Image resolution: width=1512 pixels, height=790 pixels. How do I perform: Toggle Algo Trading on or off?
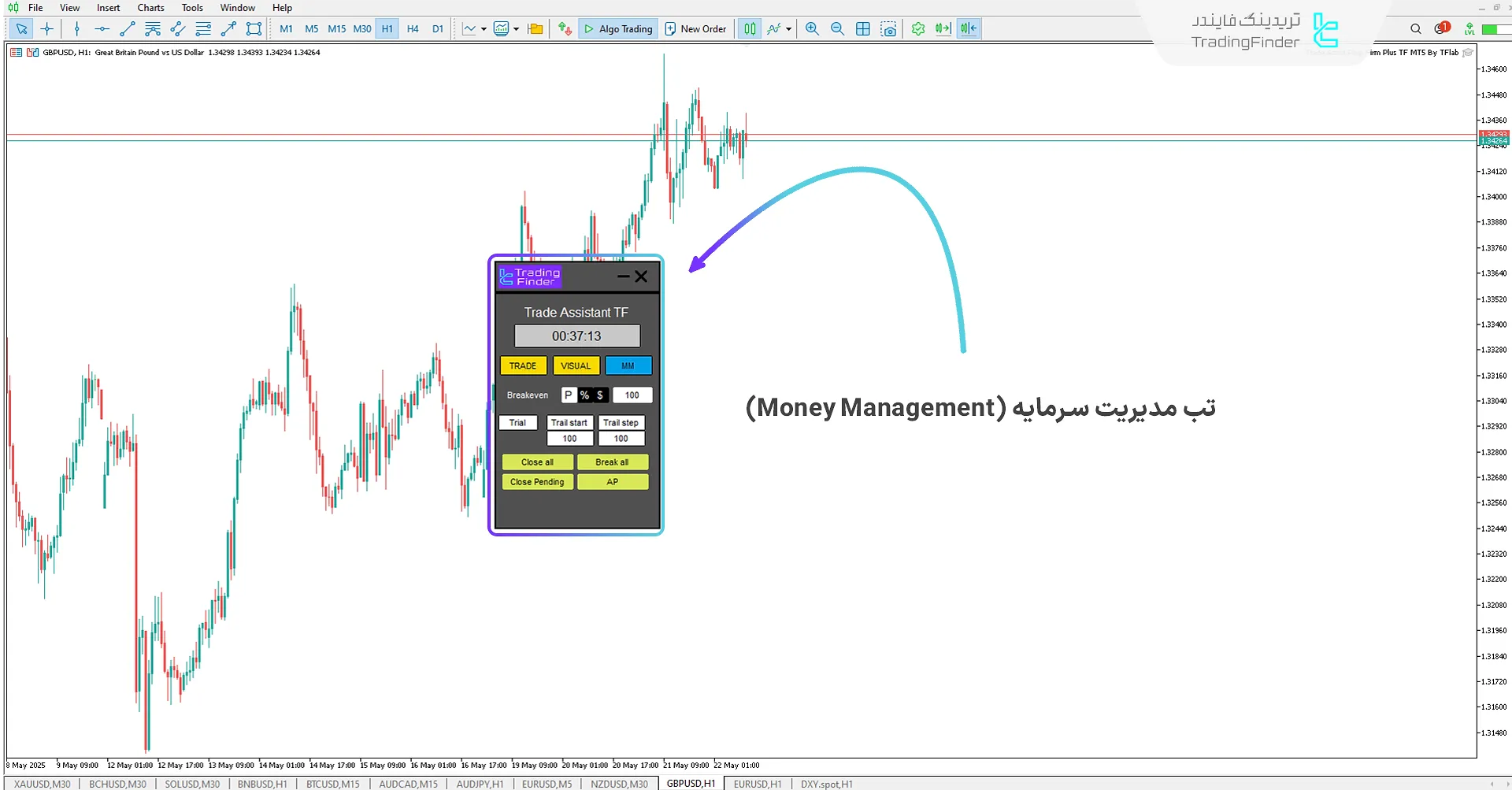tap(618, 29)
